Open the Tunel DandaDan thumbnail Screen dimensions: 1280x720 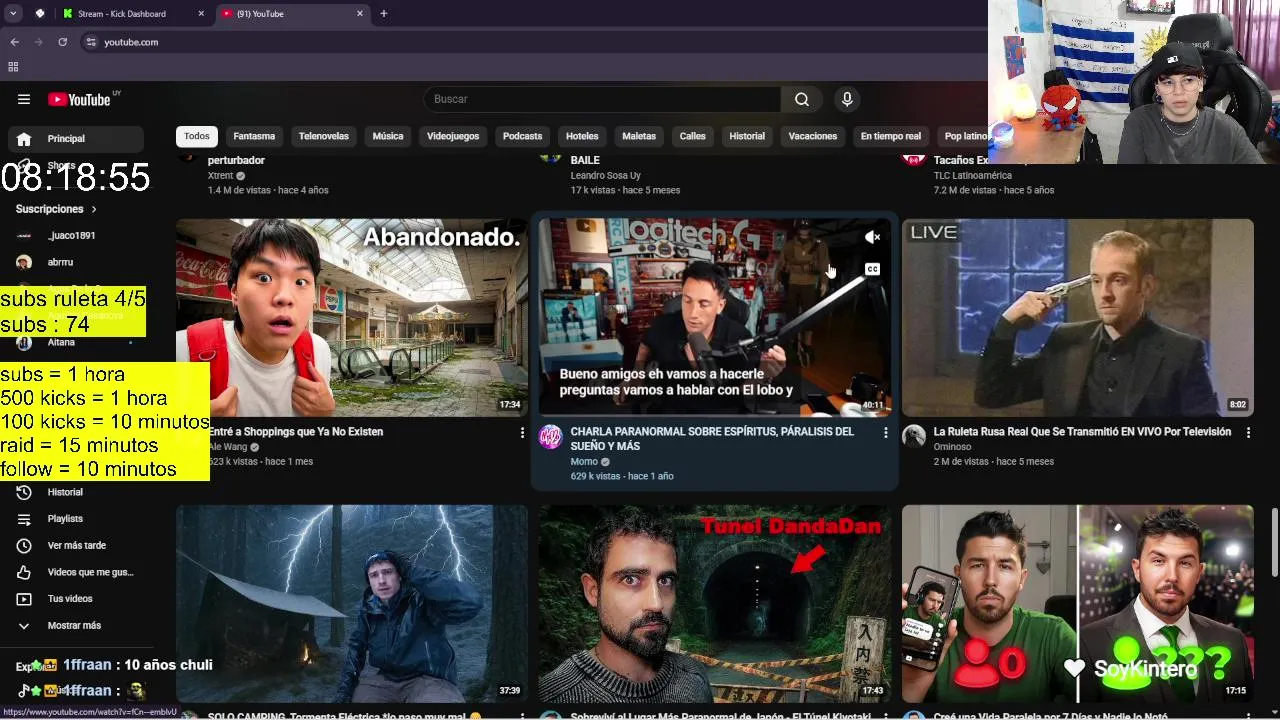pyautogui.click(x=715, y=603)
